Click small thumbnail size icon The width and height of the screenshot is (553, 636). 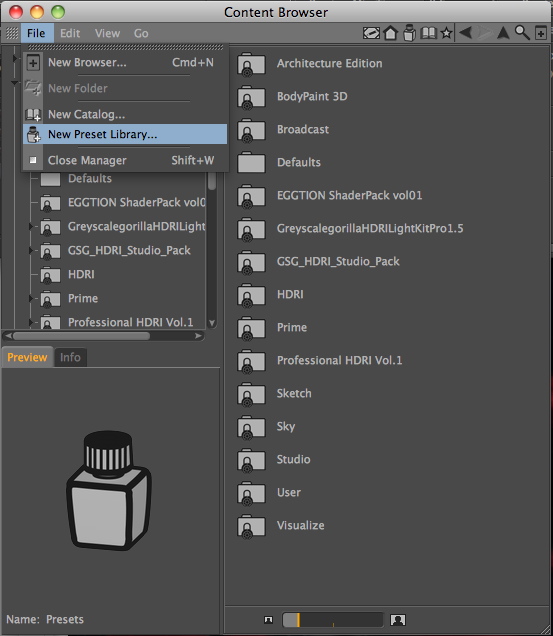pyautogui.click(x=268, y=619)
